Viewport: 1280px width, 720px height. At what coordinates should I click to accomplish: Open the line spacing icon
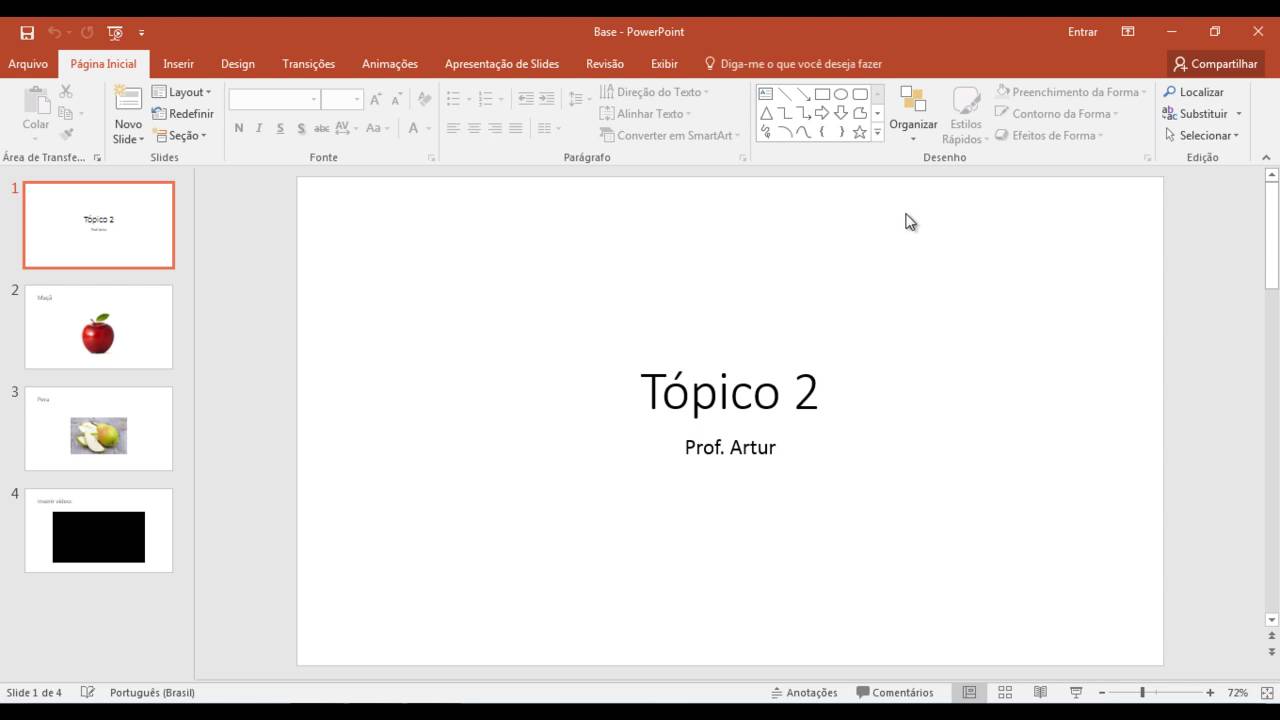tap(577, 99)
